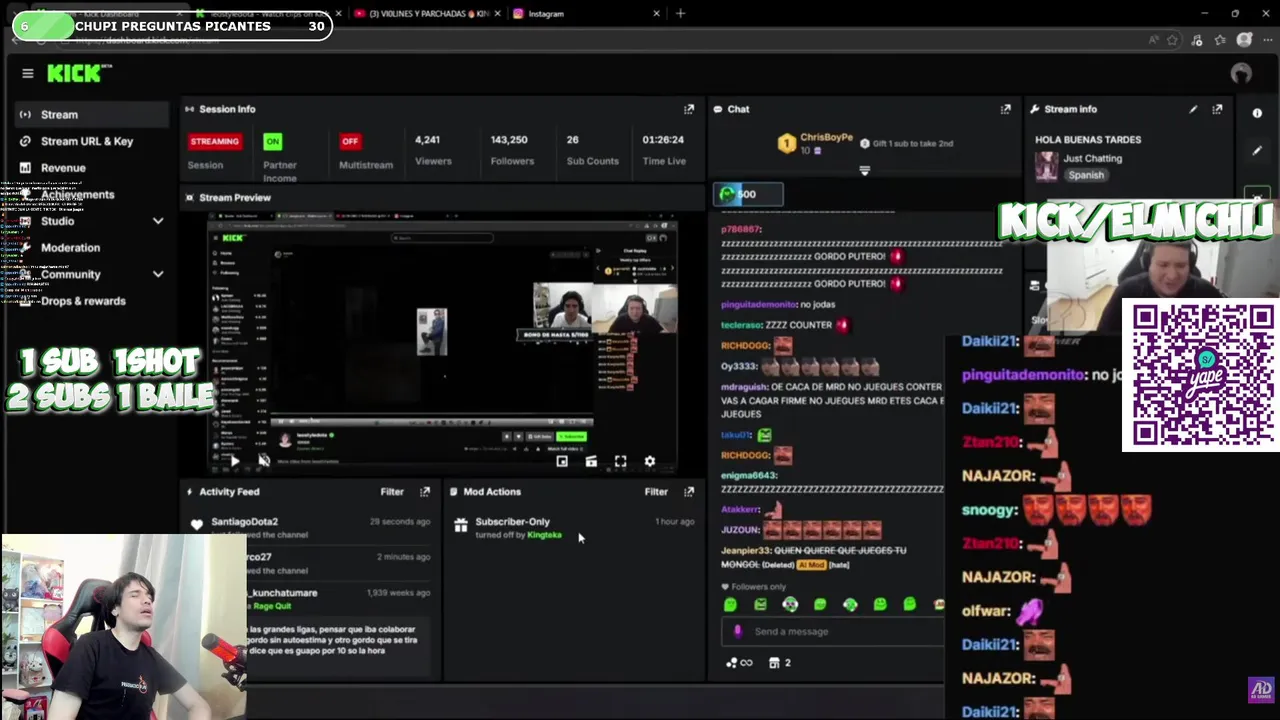The height and width of the screenshot is (720, 1280).
Task: Click picture-in-picture icon on stream preview
Action: (562, 461)
